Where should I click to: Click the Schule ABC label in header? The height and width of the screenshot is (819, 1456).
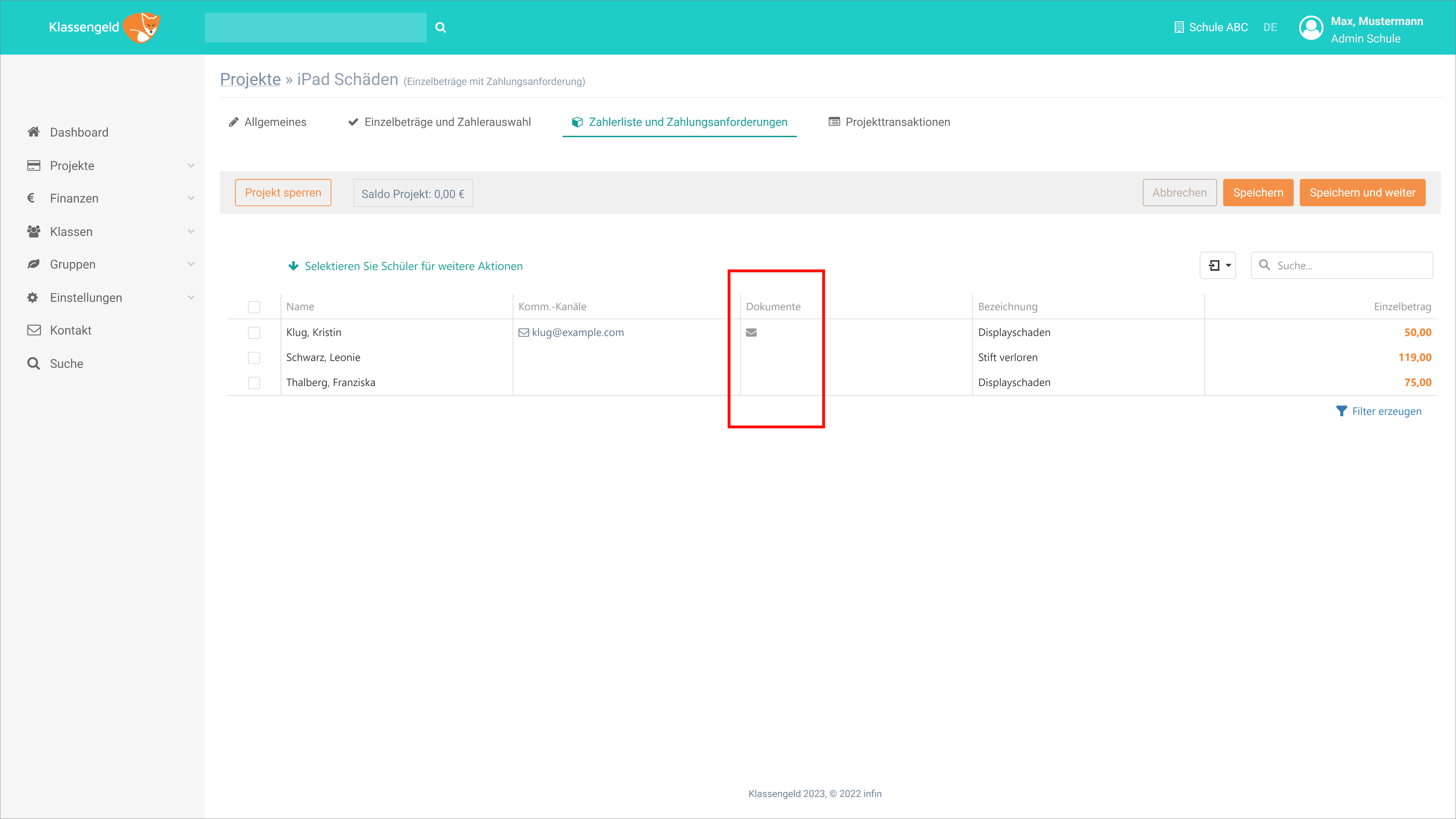pyautogui.click(x=1218, y=27)
